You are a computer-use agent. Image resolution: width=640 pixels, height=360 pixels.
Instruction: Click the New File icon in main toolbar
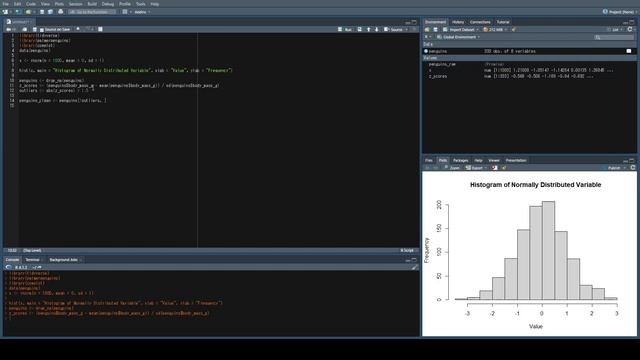pos(5,12)
